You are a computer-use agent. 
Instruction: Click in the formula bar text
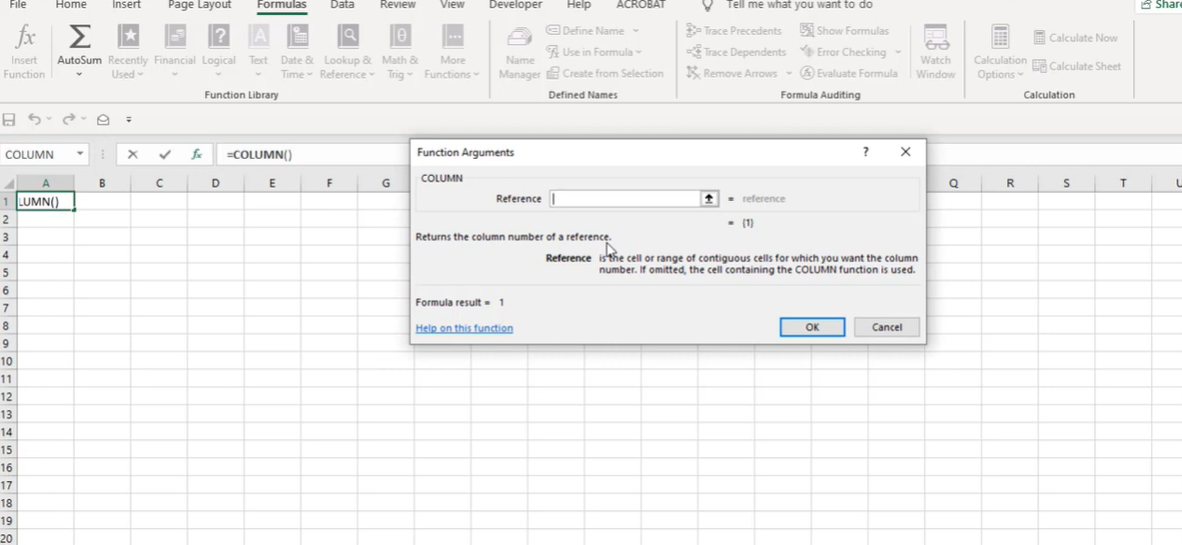pos(259,155)
